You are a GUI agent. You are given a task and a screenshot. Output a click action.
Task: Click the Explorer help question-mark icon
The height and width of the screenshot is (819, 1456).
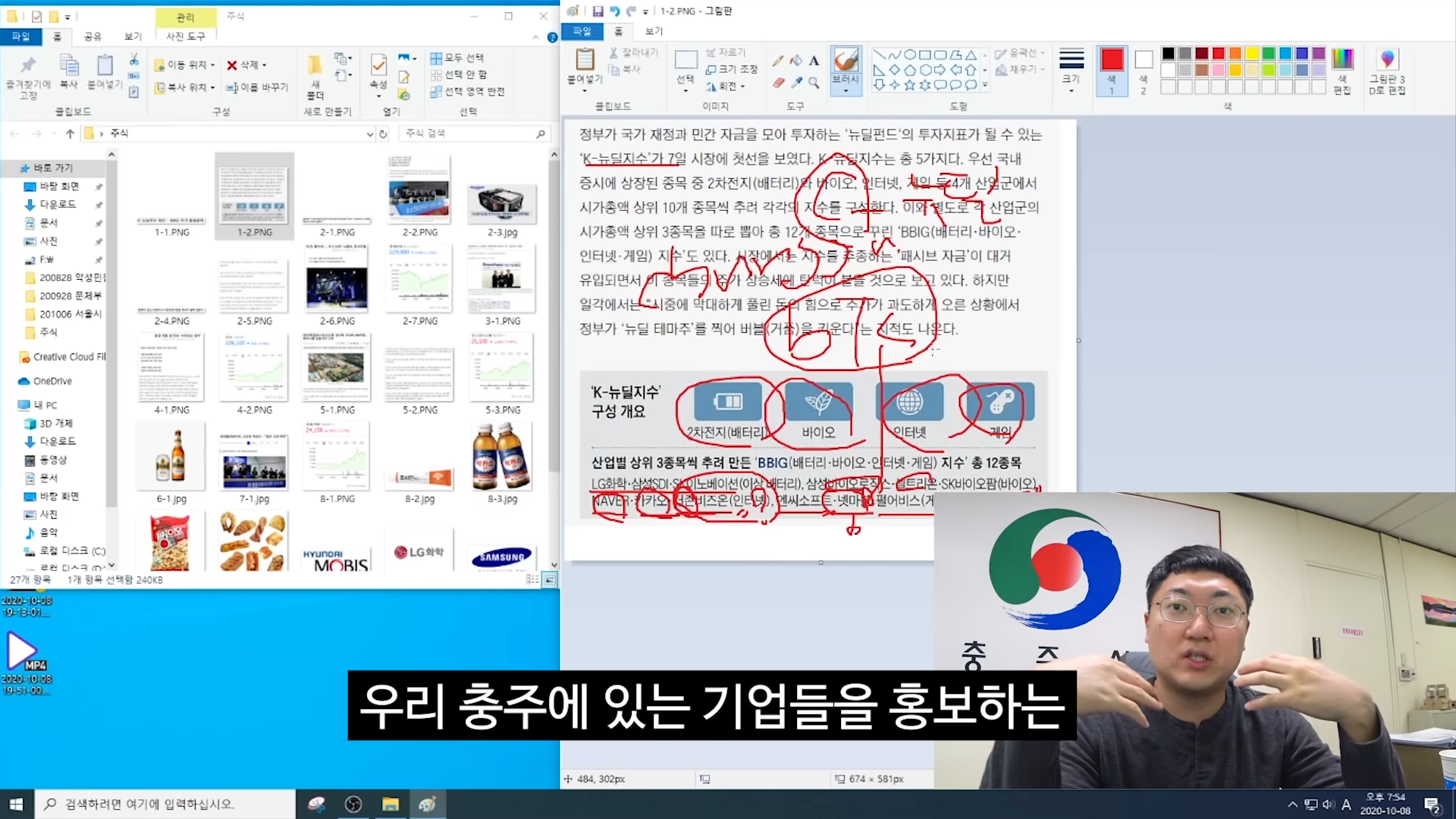pyautogui.click(x=552, y=37)
